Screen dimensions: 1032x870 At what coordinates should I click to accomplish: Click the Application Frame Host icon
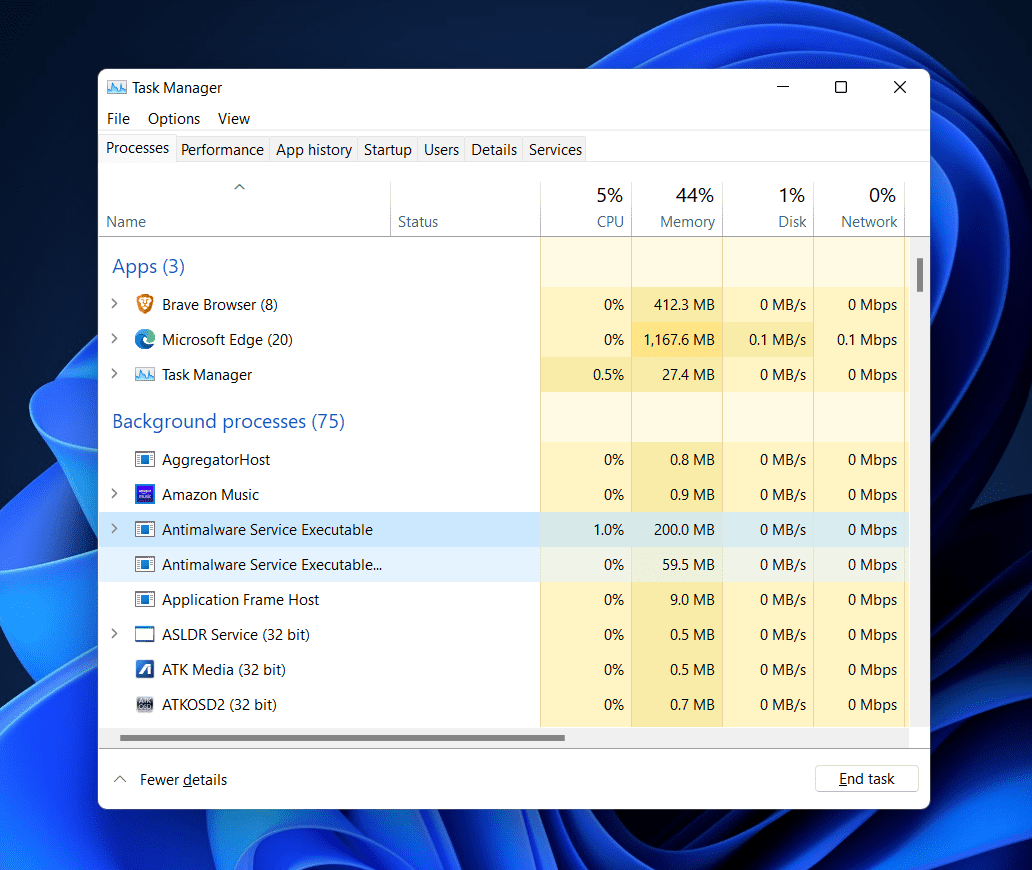pos(145,599)
